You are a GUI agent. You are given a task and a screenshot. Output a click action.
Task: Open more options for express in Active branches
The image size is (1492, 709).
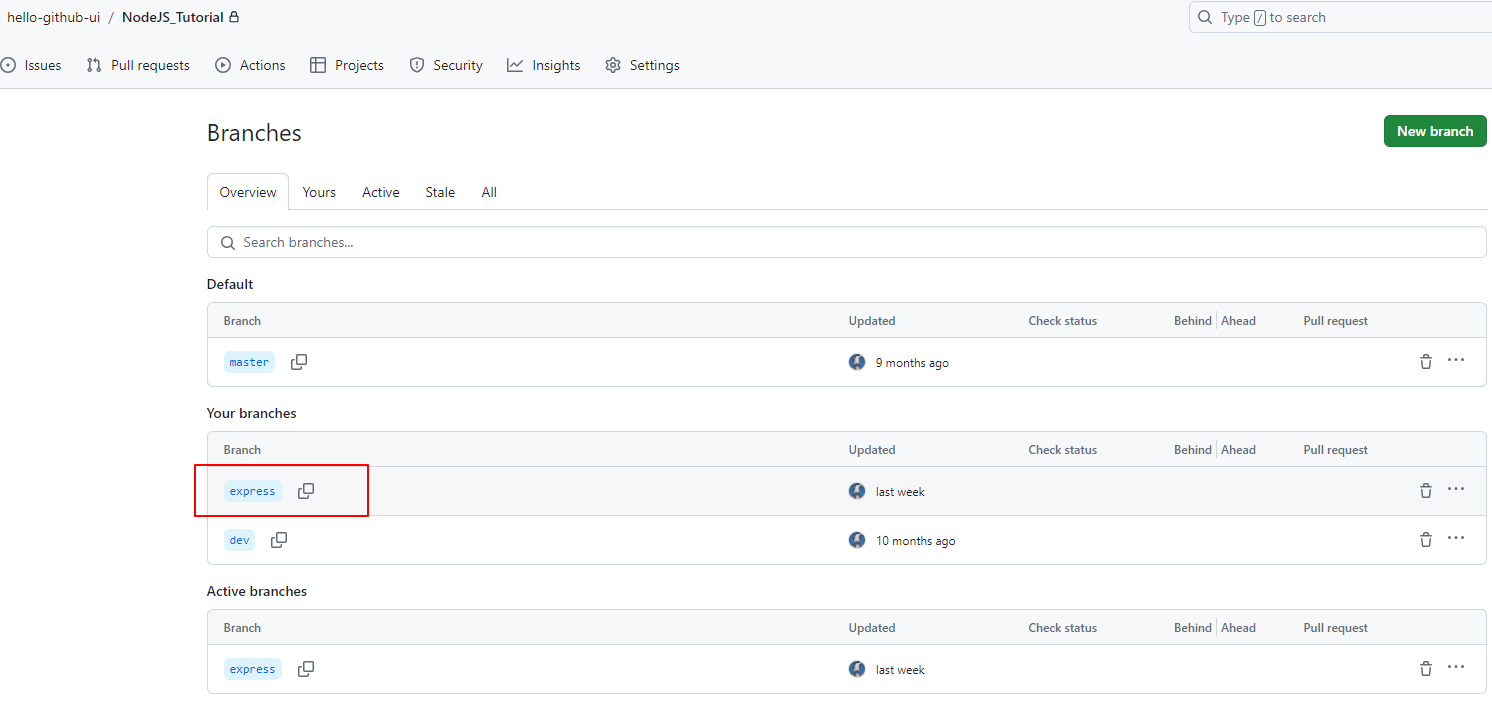(x=1456, y=667)
